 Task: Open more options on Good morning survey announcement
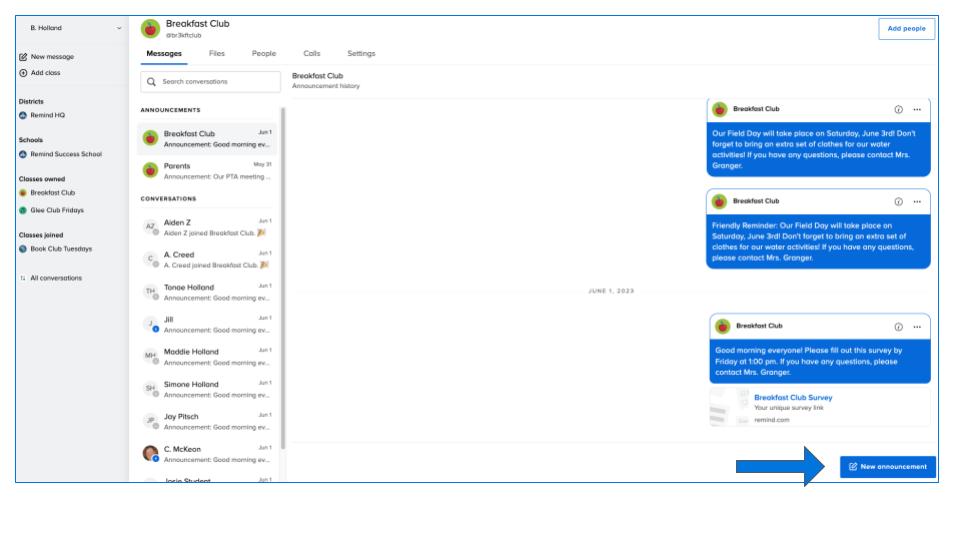coord(917,326)
